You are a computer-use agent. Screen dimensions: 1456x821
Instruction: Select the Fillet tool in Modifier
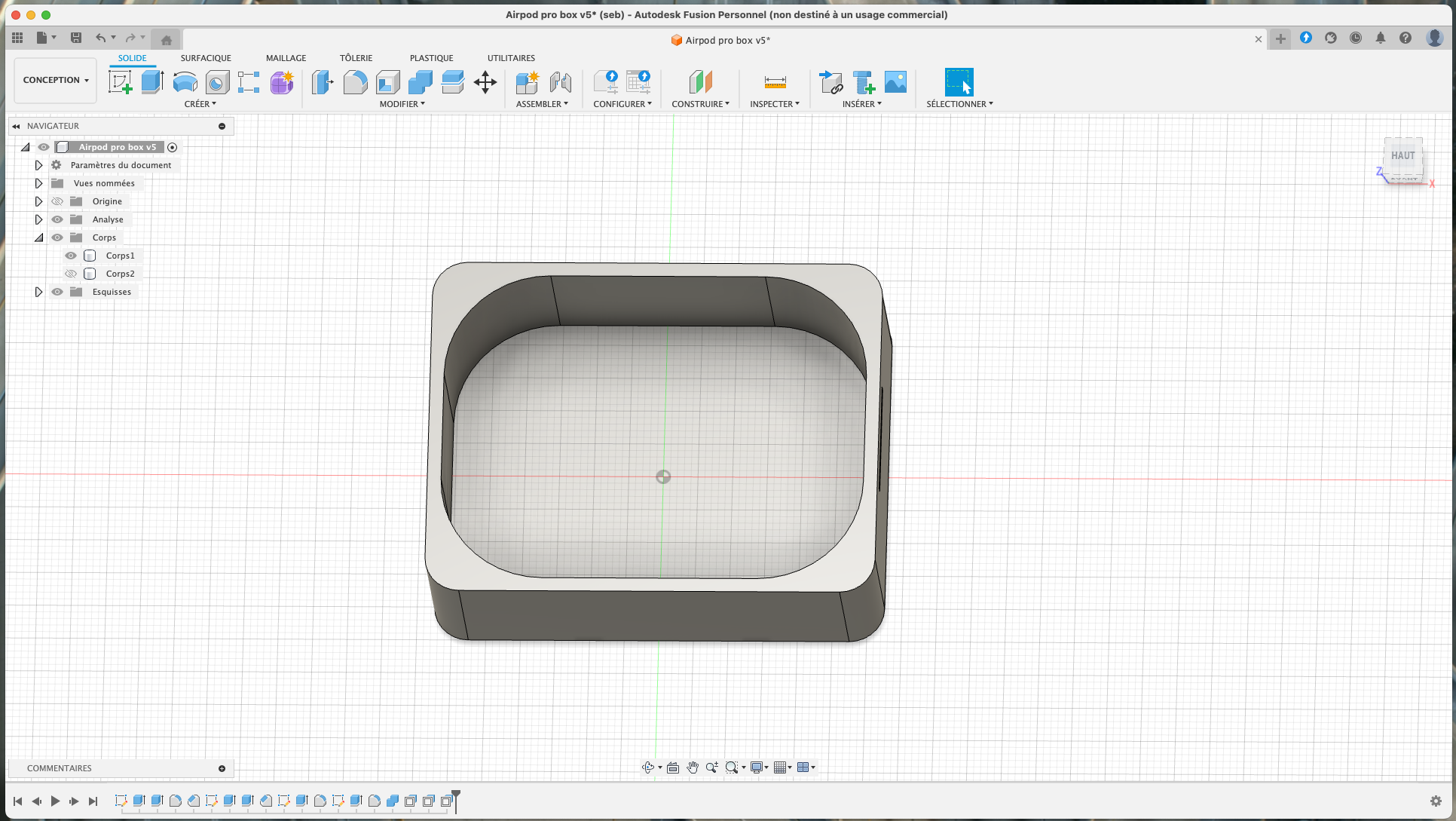pyautogui.click(x=355, y=82)
